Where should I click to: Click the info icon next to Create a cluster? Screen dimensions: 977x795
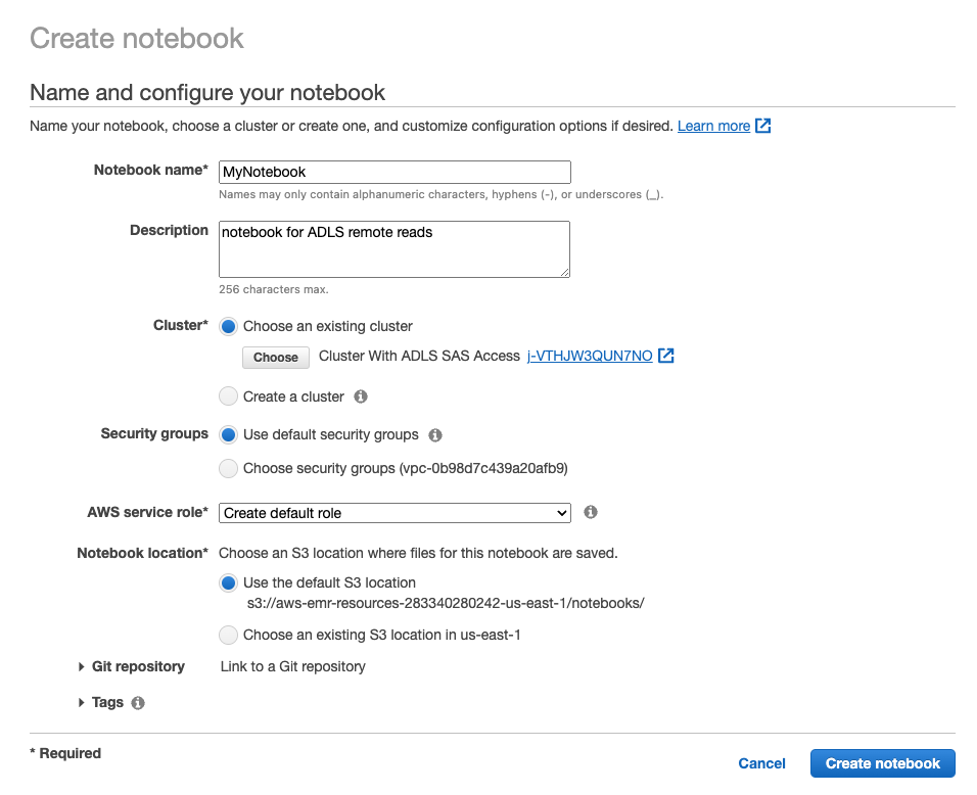pyautogui.click(x=360, y=396)
